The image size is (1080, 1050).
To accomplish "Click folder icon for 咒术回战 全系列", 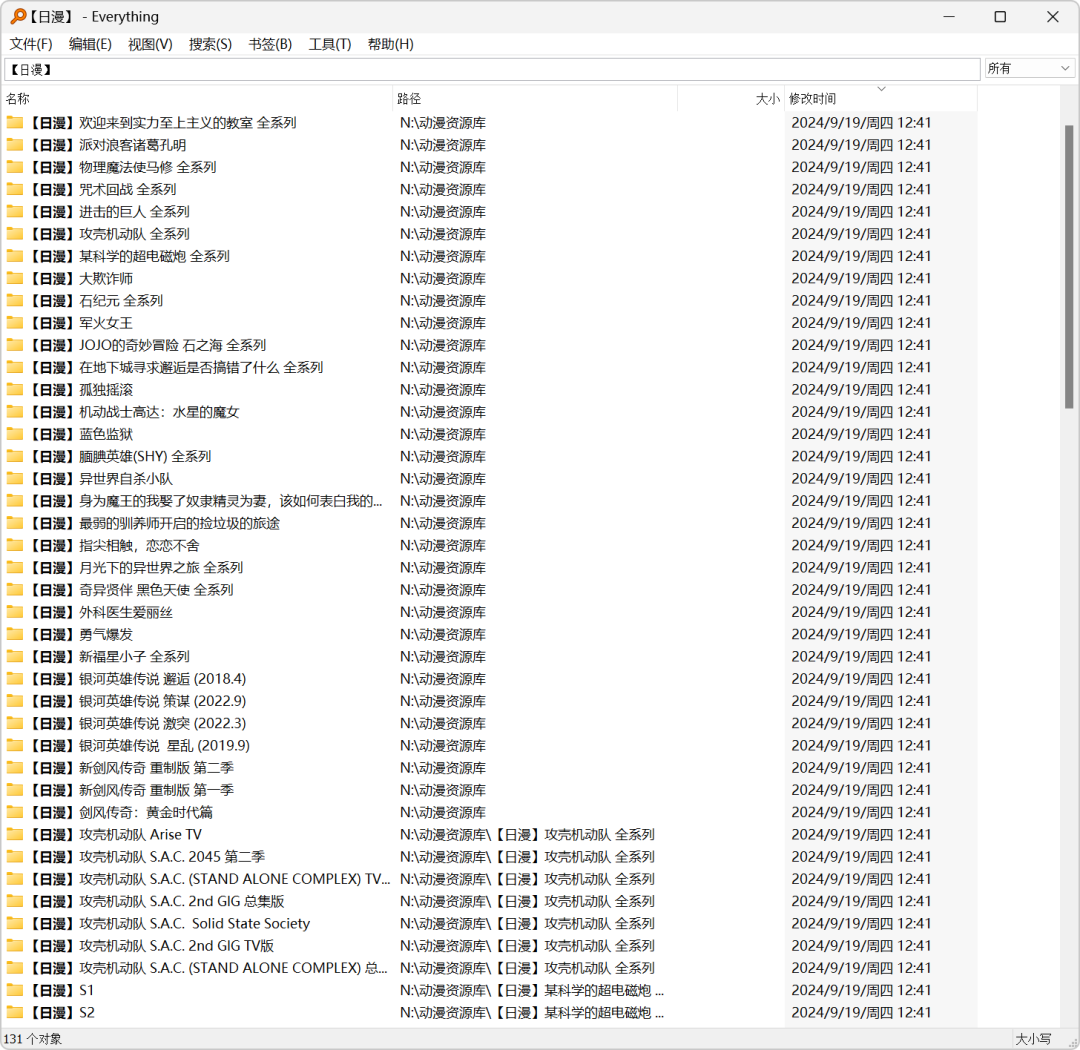I will tap(14, 189).
